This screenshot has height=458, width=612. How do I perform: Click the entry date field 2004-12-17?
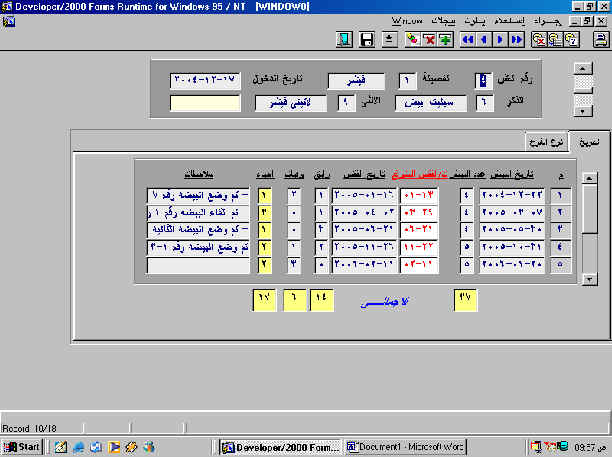205,80
